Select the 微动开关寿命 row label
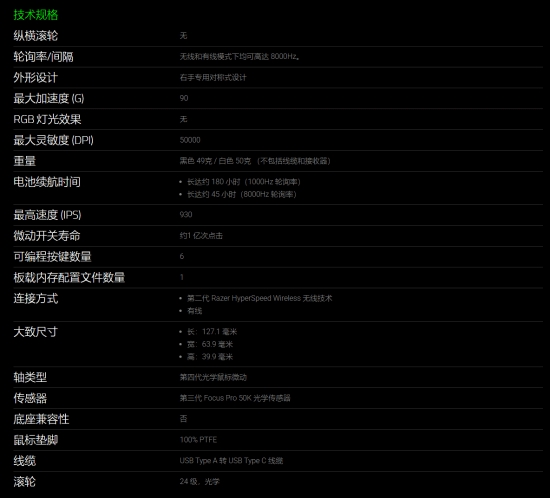 tap(47, 236)
